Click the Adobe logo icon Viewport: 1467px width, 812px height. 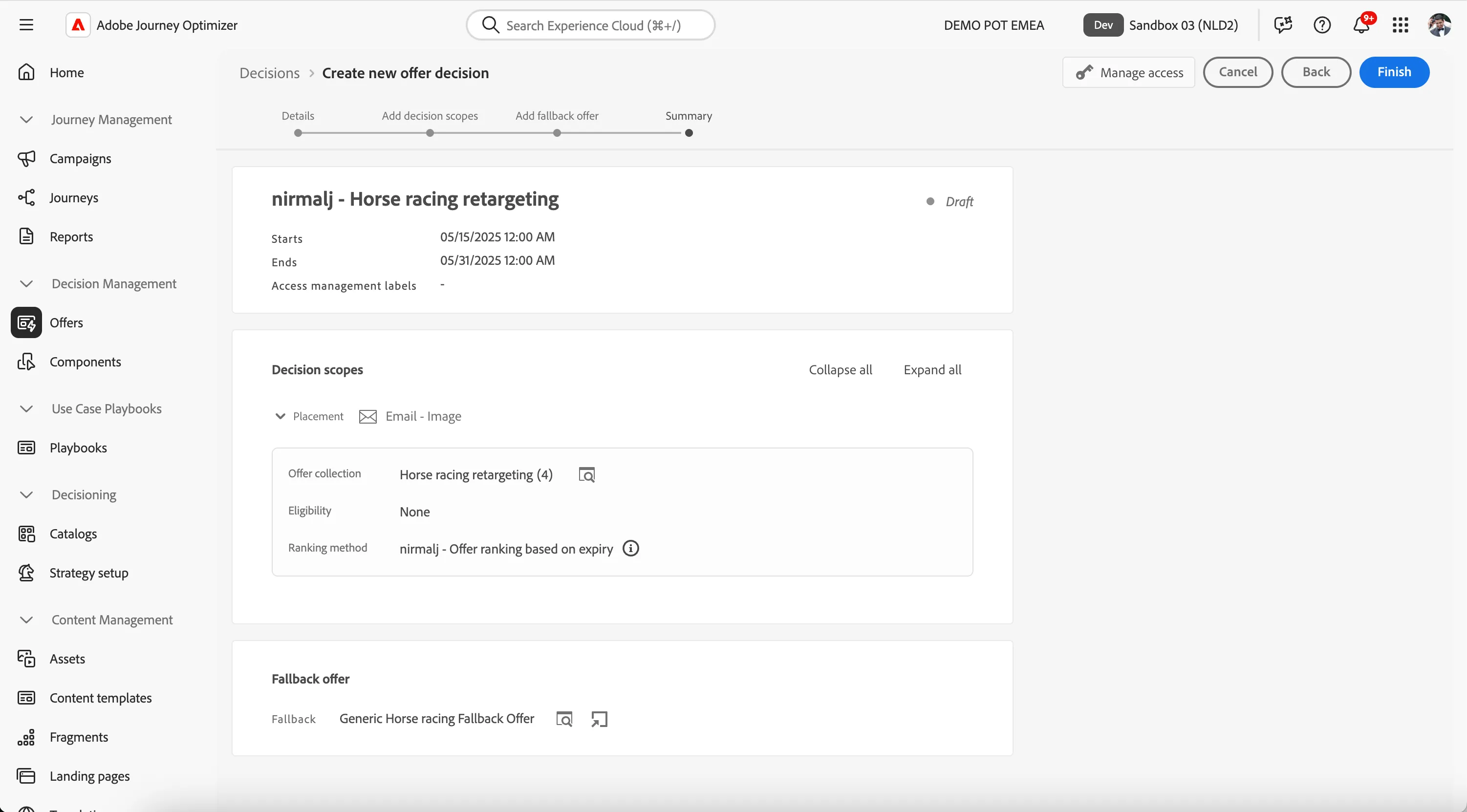point(78,25)
